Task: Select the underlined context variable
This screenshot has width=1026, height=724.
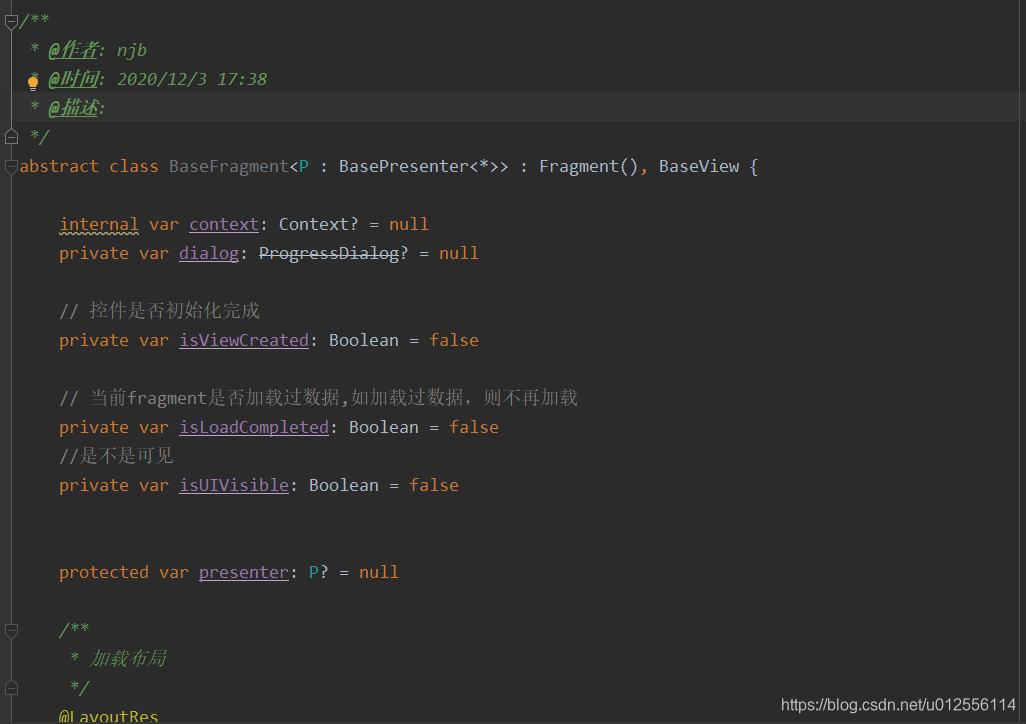Action: [223, 224]
